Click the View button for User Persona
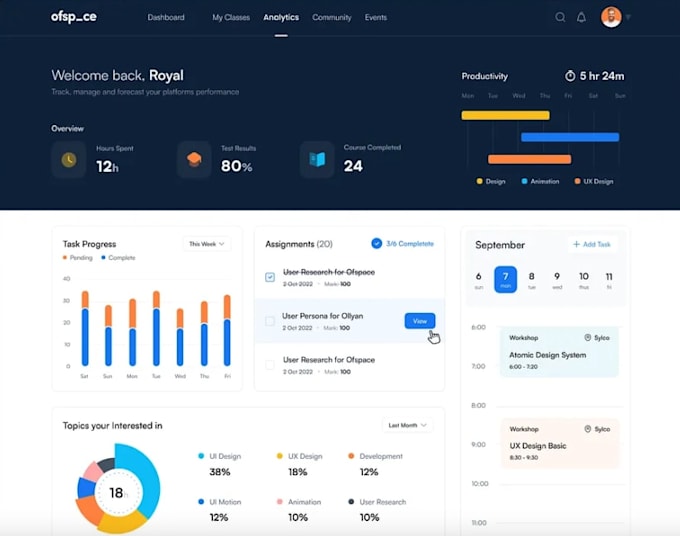The height and width of the screenshot is (536, 680). [420, 321]
